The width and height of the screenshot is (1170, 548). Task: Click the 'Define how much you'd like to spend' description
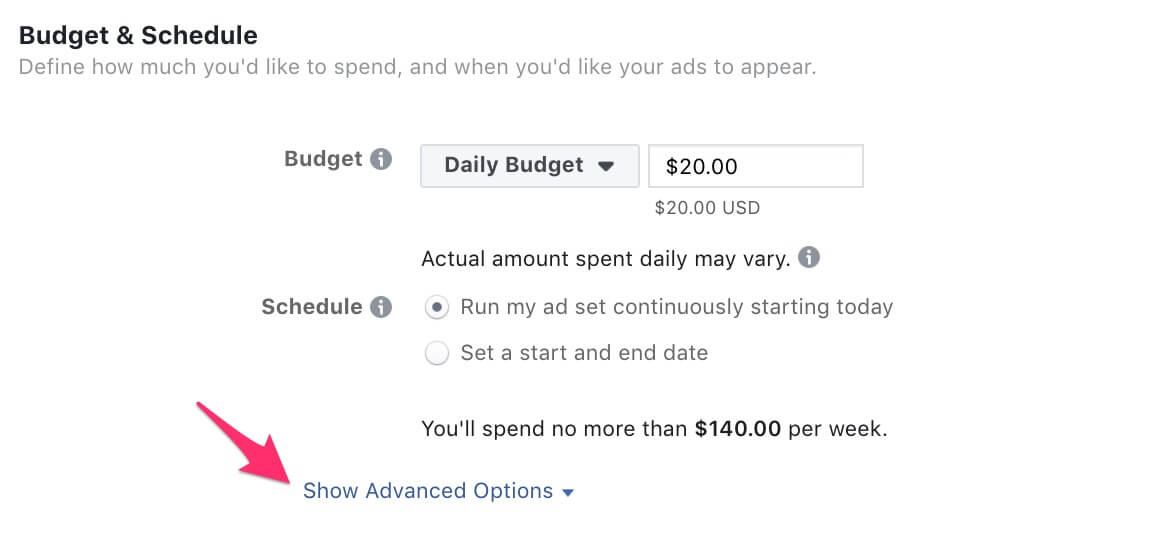(417, 67)
